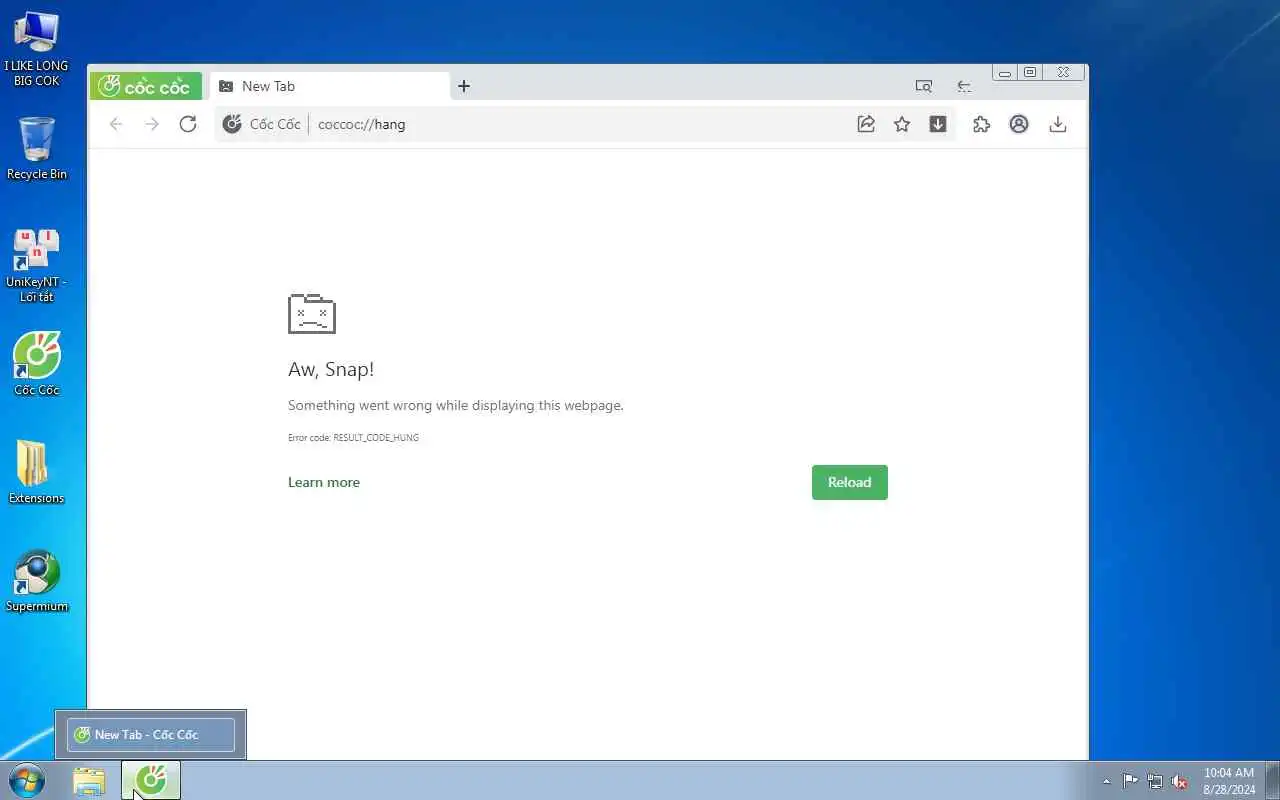Open the Learn more link
The image size is (1280, 800).
pos(324,482)
